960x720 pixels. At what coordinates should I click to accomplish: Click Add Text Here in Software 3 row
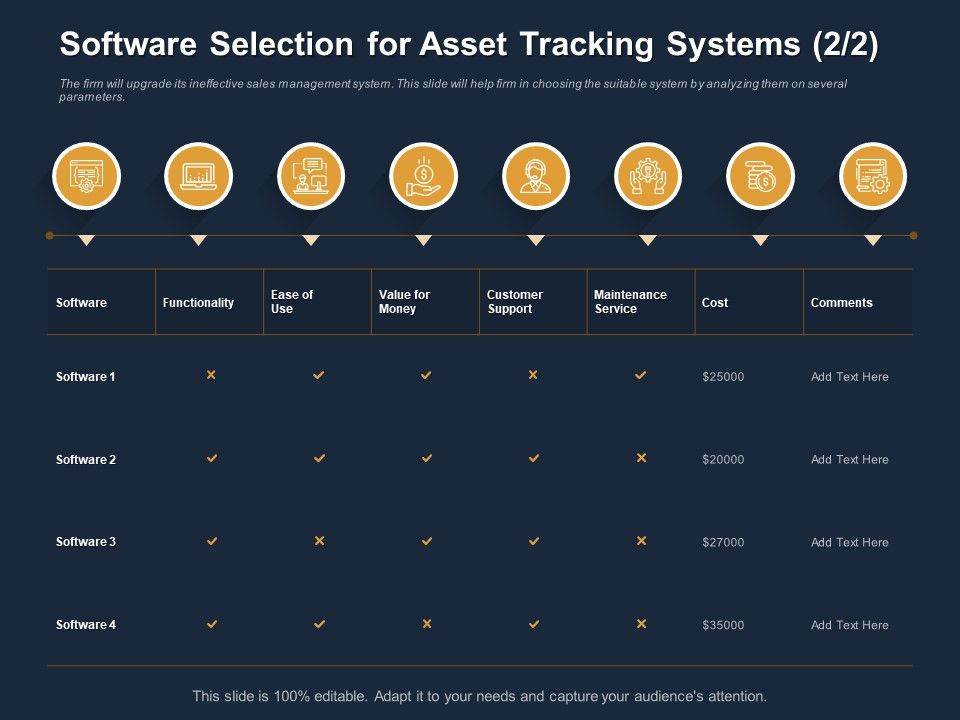click(x=850, y=542)
